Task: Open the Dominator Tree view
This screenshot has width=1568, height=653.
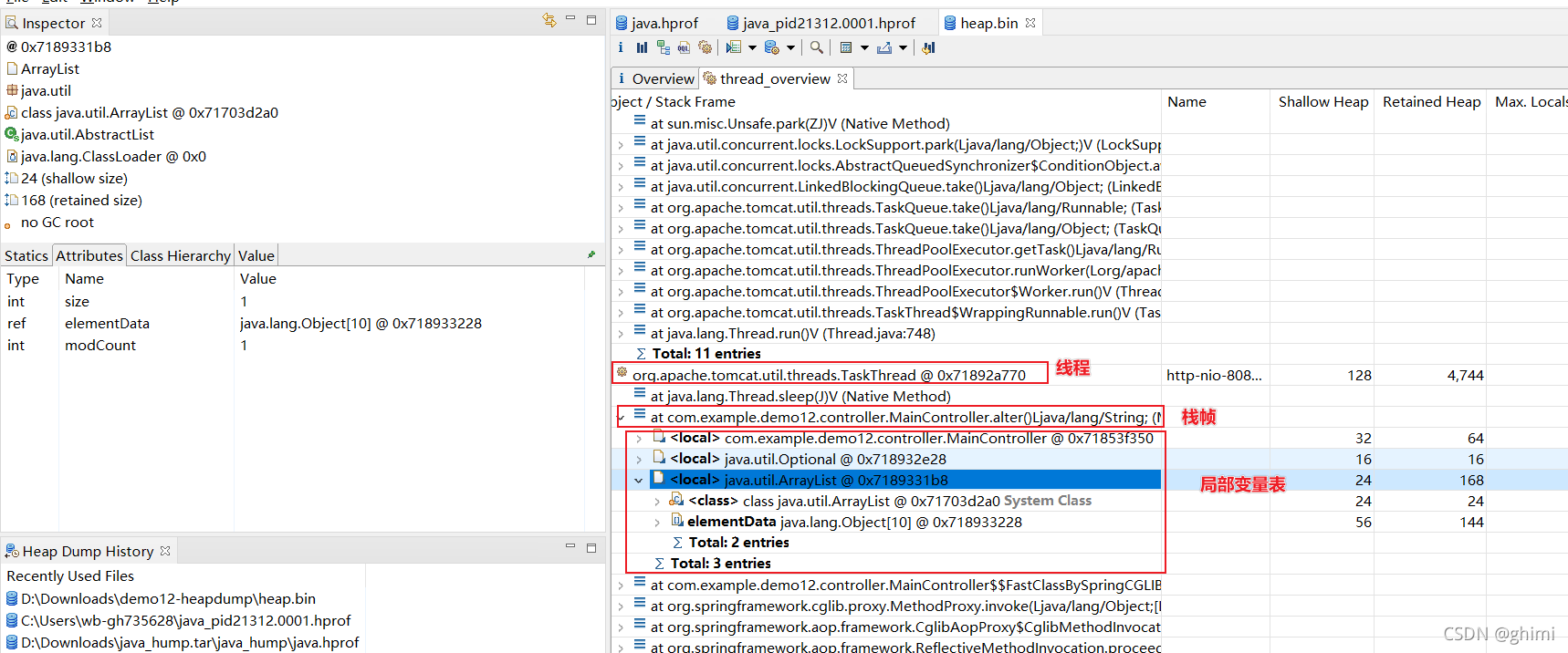Action: pos(664,47)
